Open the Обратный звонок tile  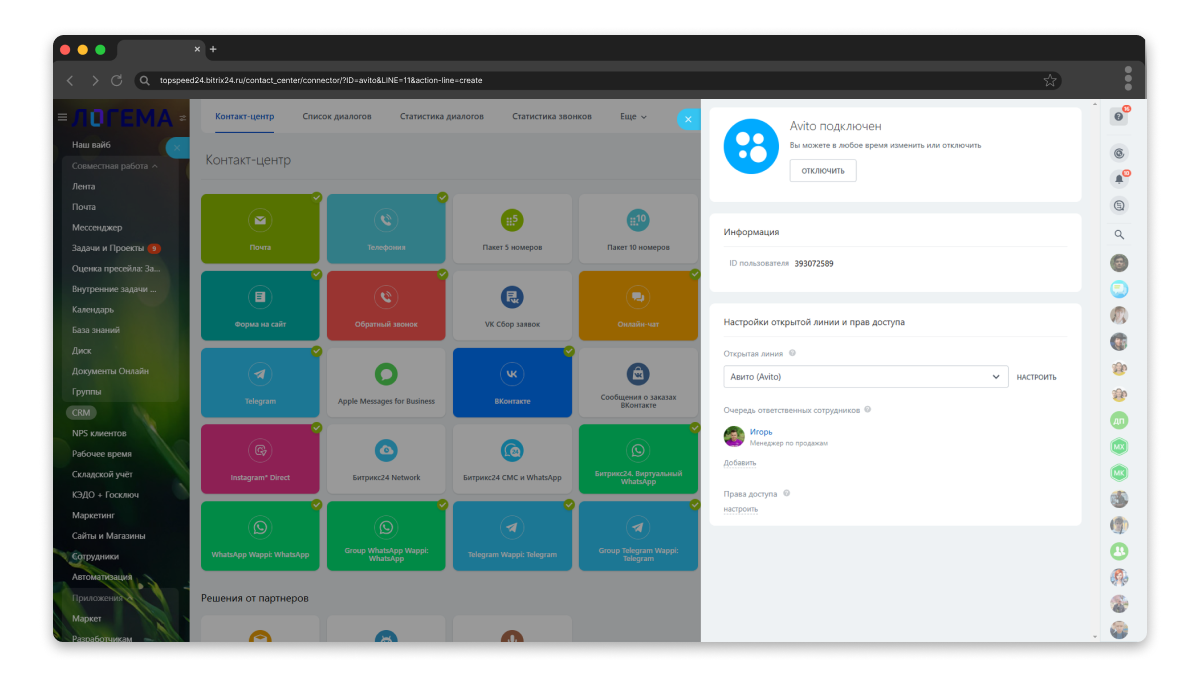pos(386,306)
